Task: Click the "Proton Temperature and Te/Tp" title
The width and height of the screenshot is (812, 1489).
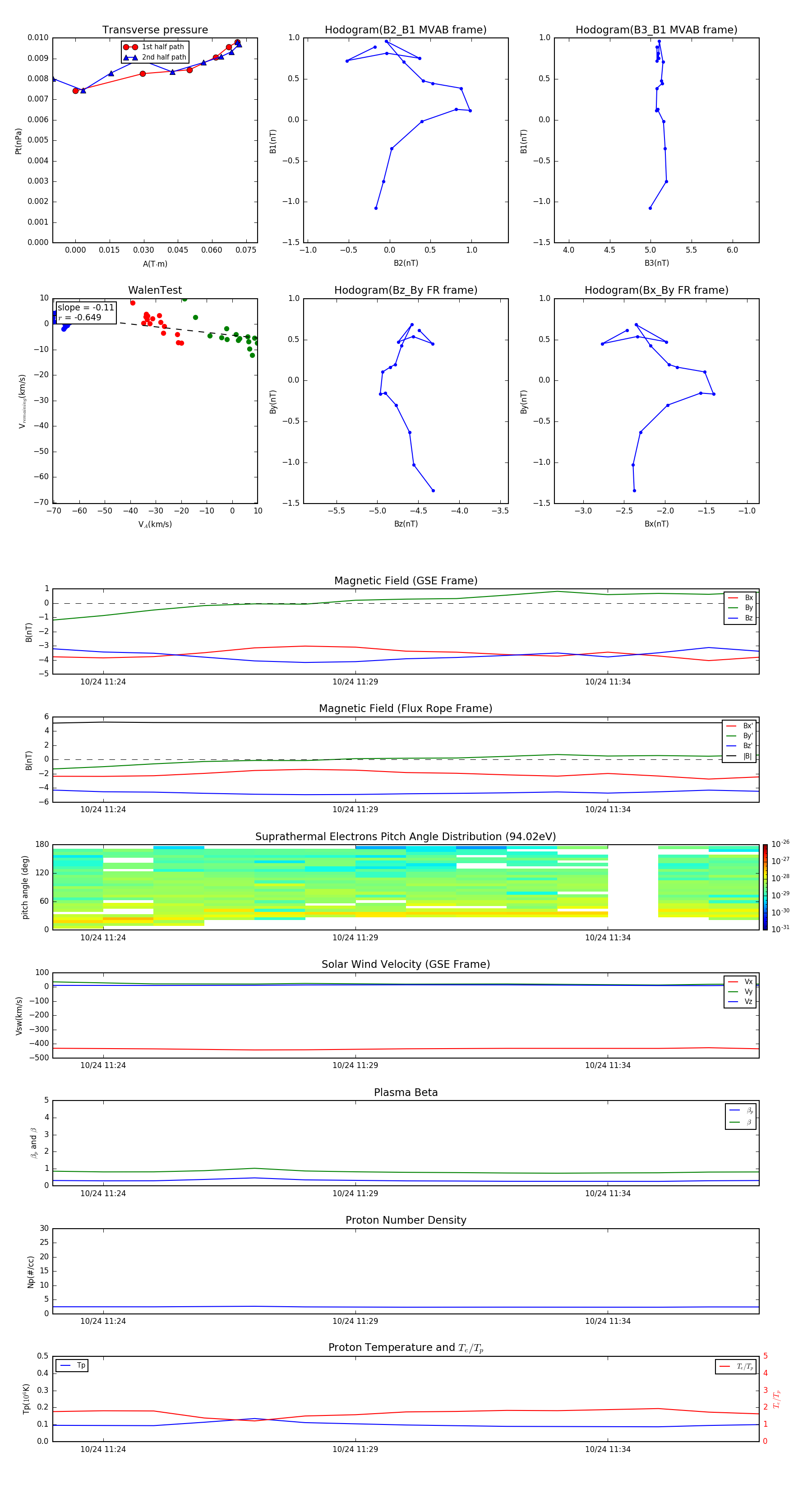Action: pyautogui.click(x=406, y=1348)
